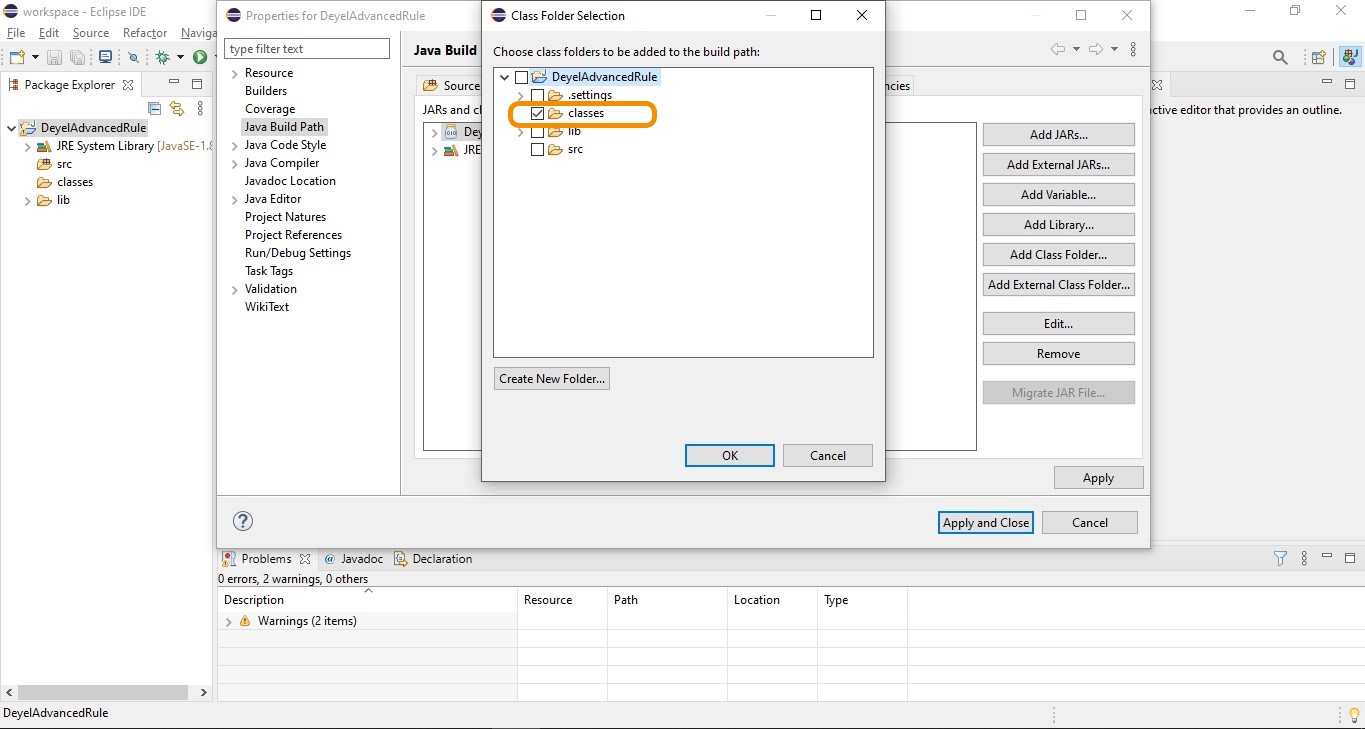The image size is (1365, 729).
Task: Maximize the Problems view panel
Action: pyautogui.click(x=1350, y=558)
